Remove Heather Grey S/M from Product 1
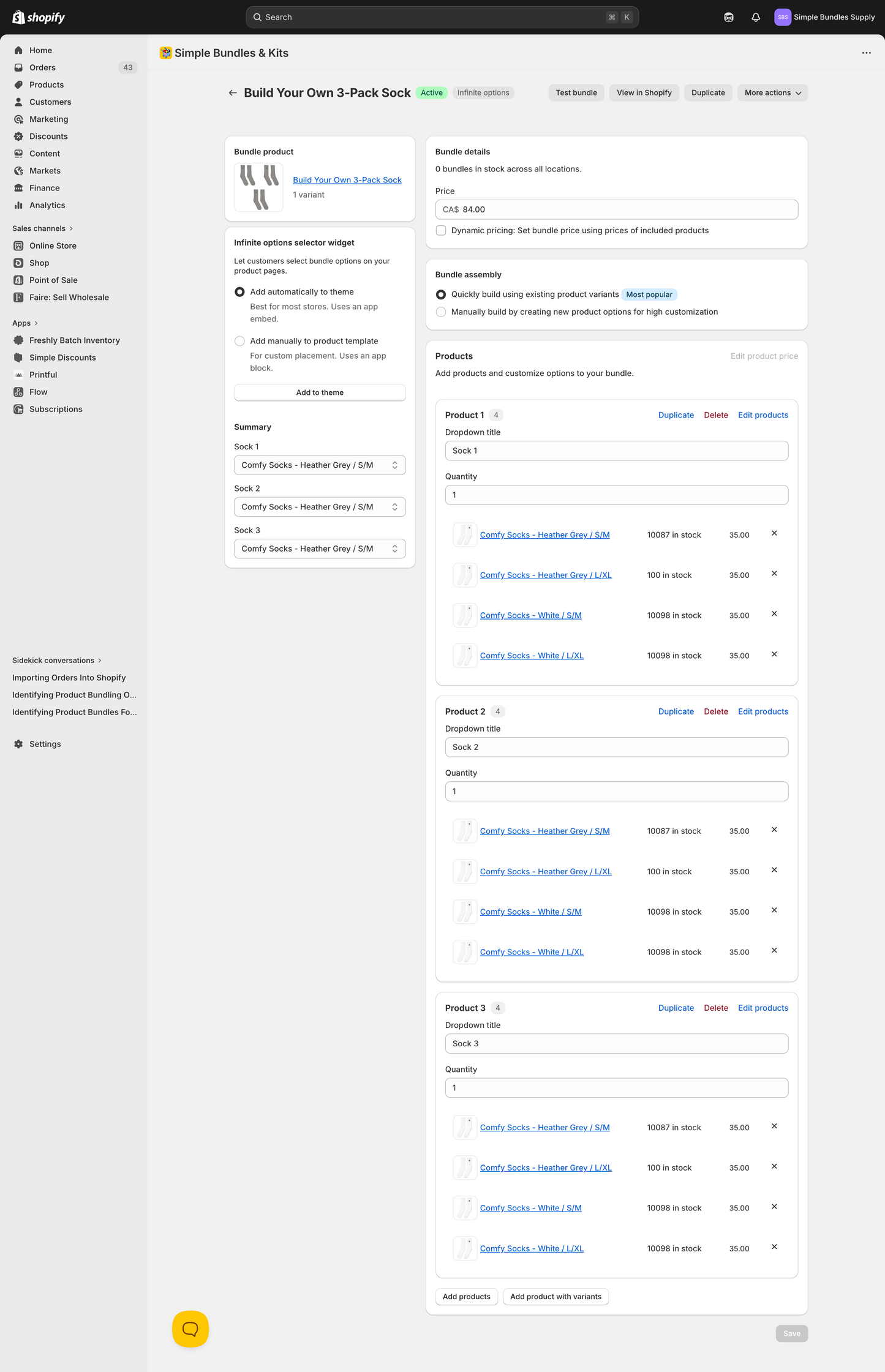 [774, 533]
